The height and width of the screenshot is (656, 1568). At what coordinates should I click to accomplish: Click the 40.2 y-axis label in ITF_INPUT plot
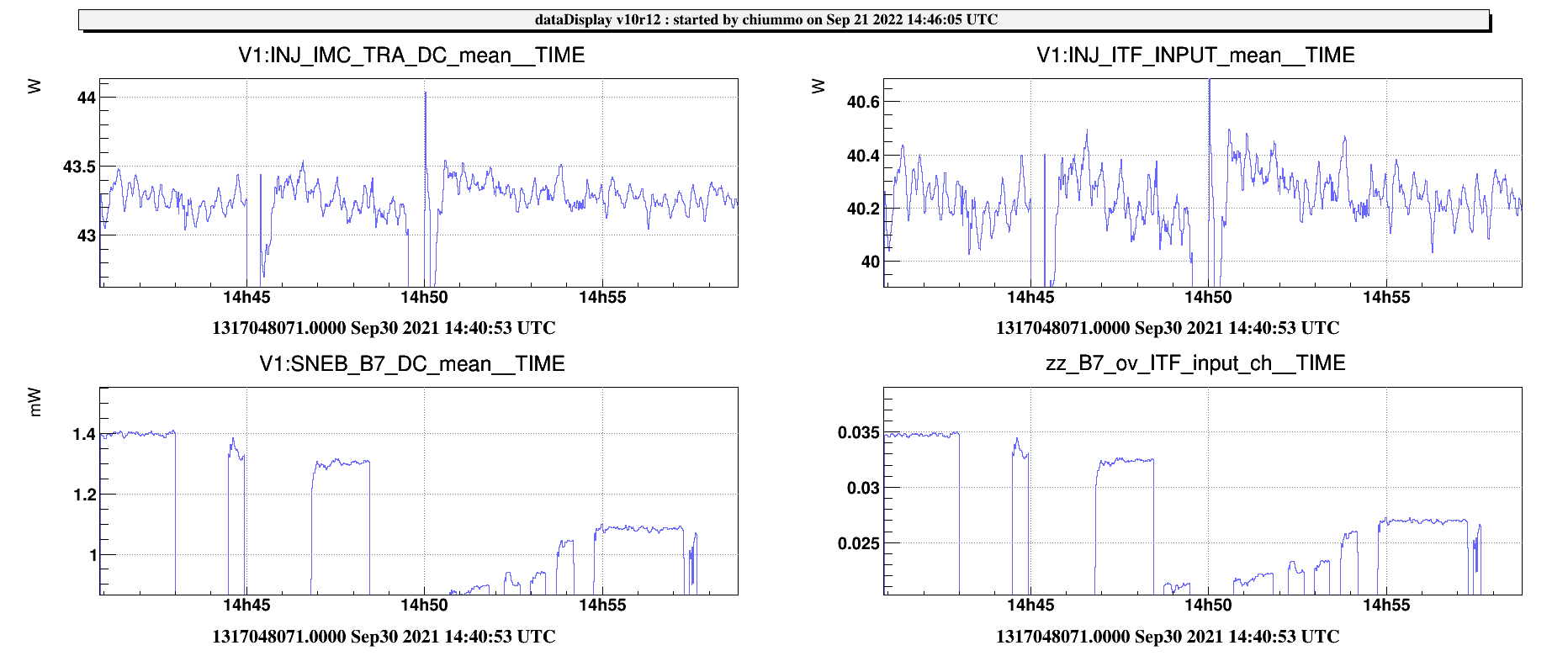pyautogui.click(x=863, y=209)
